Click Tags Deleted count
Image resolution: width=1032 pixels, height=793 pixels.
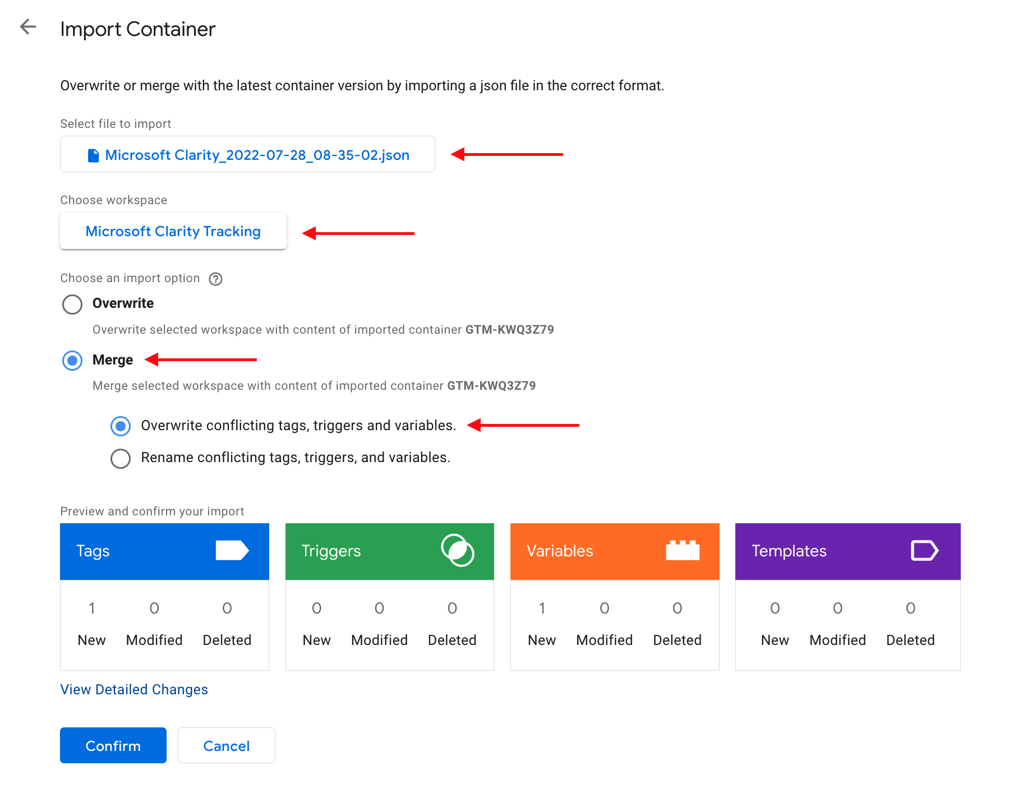click(x=227, y=608)
